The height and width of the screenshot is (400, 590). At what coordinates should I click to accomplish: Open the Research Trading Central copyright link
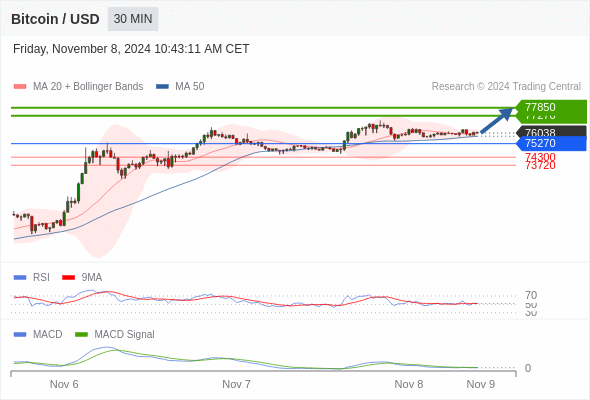pos(506,87)
